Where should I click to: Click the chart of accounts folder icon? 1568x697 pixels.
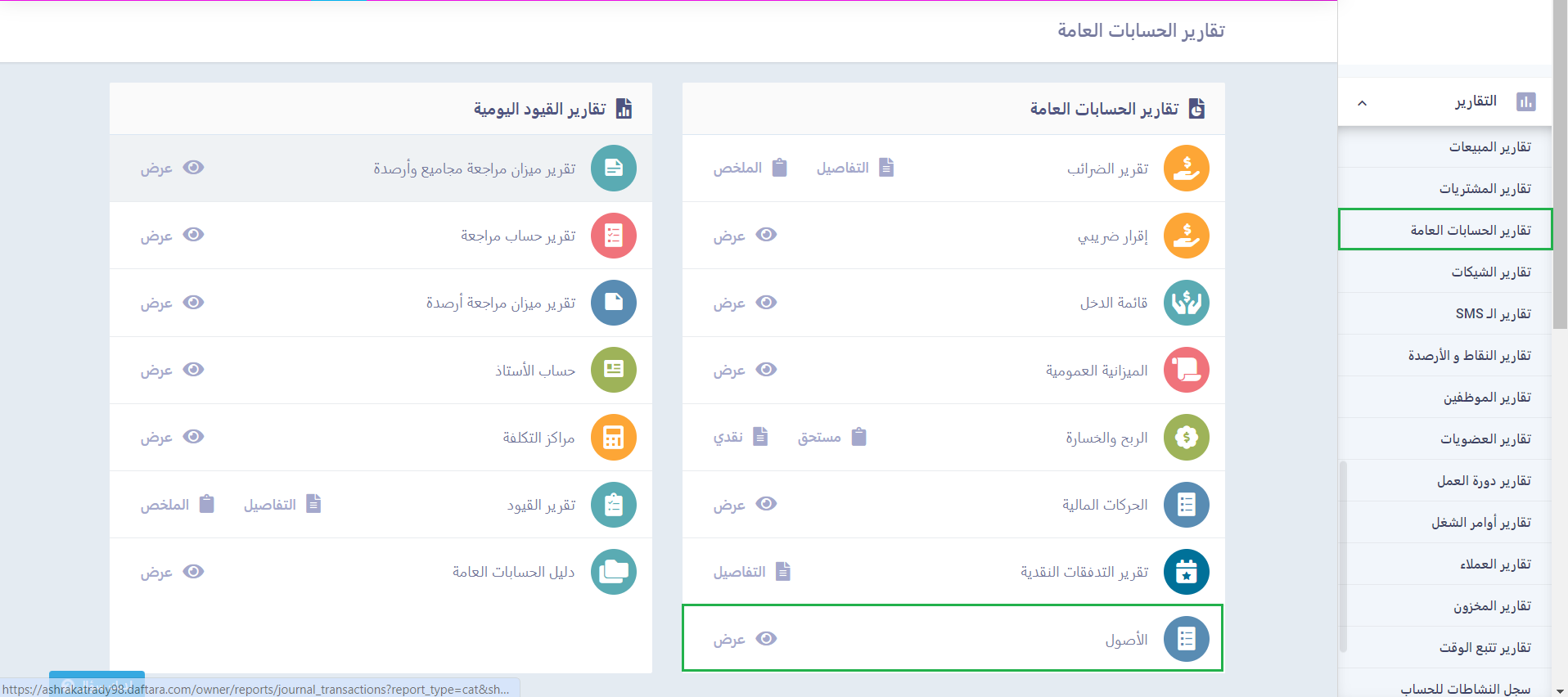point(613,571)
